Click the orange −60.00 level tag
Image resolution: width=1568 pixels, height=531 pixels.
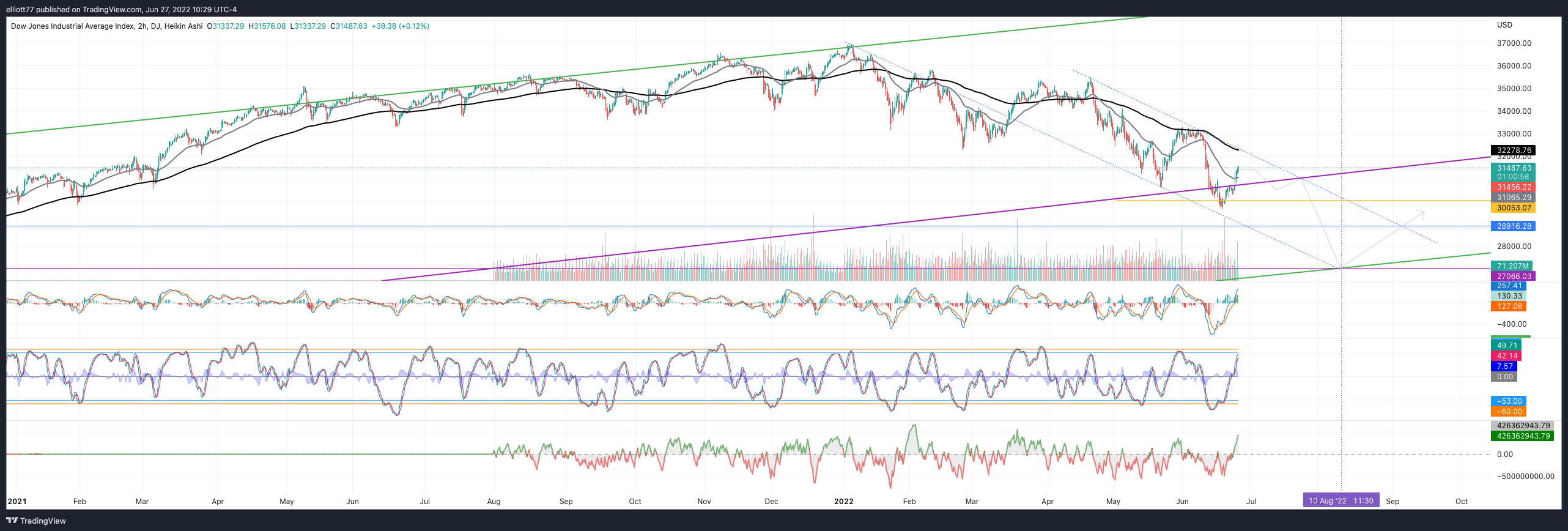pyautogui.click(x=1509, y=412)
